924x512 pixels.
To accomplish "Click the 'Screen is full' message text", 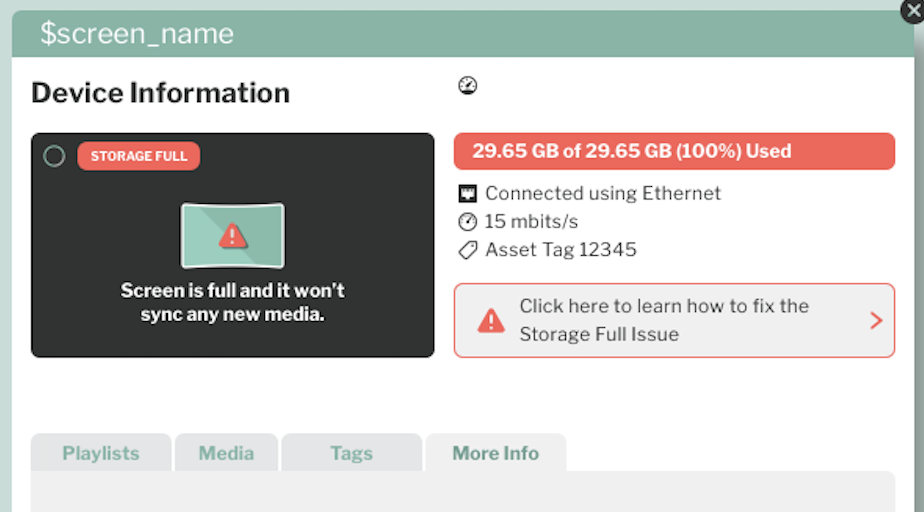I will pos(233,302).
